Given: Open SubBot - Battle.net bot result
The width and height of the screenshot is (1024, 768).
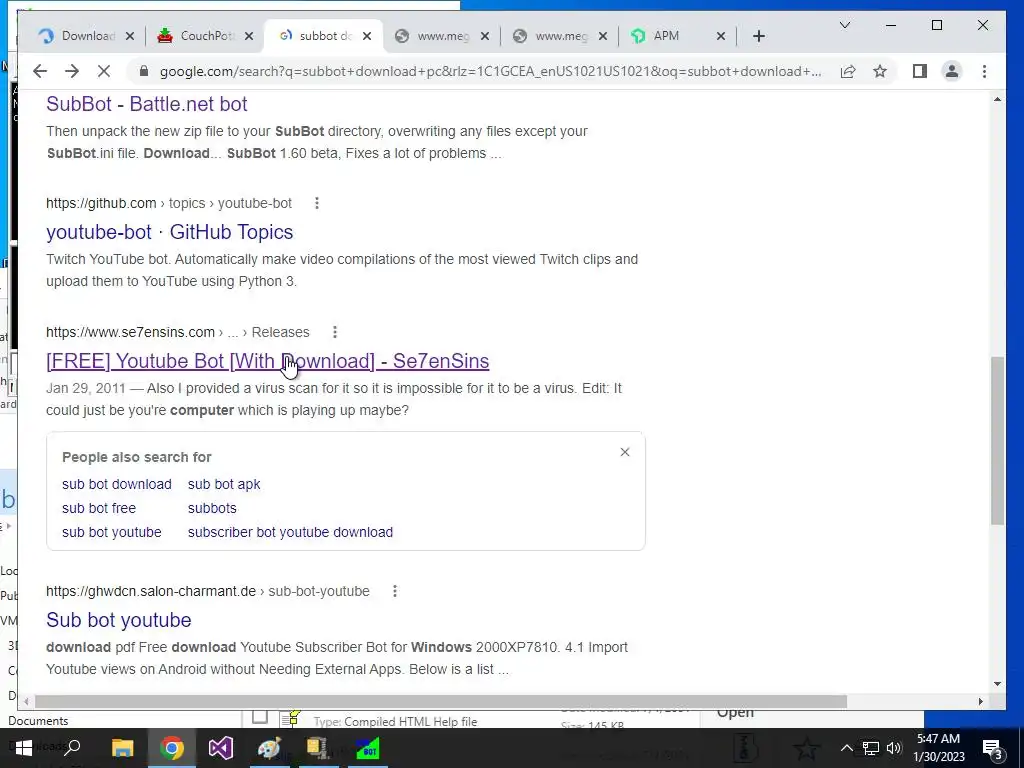Looking at the screenshot, I should point(147,104).
